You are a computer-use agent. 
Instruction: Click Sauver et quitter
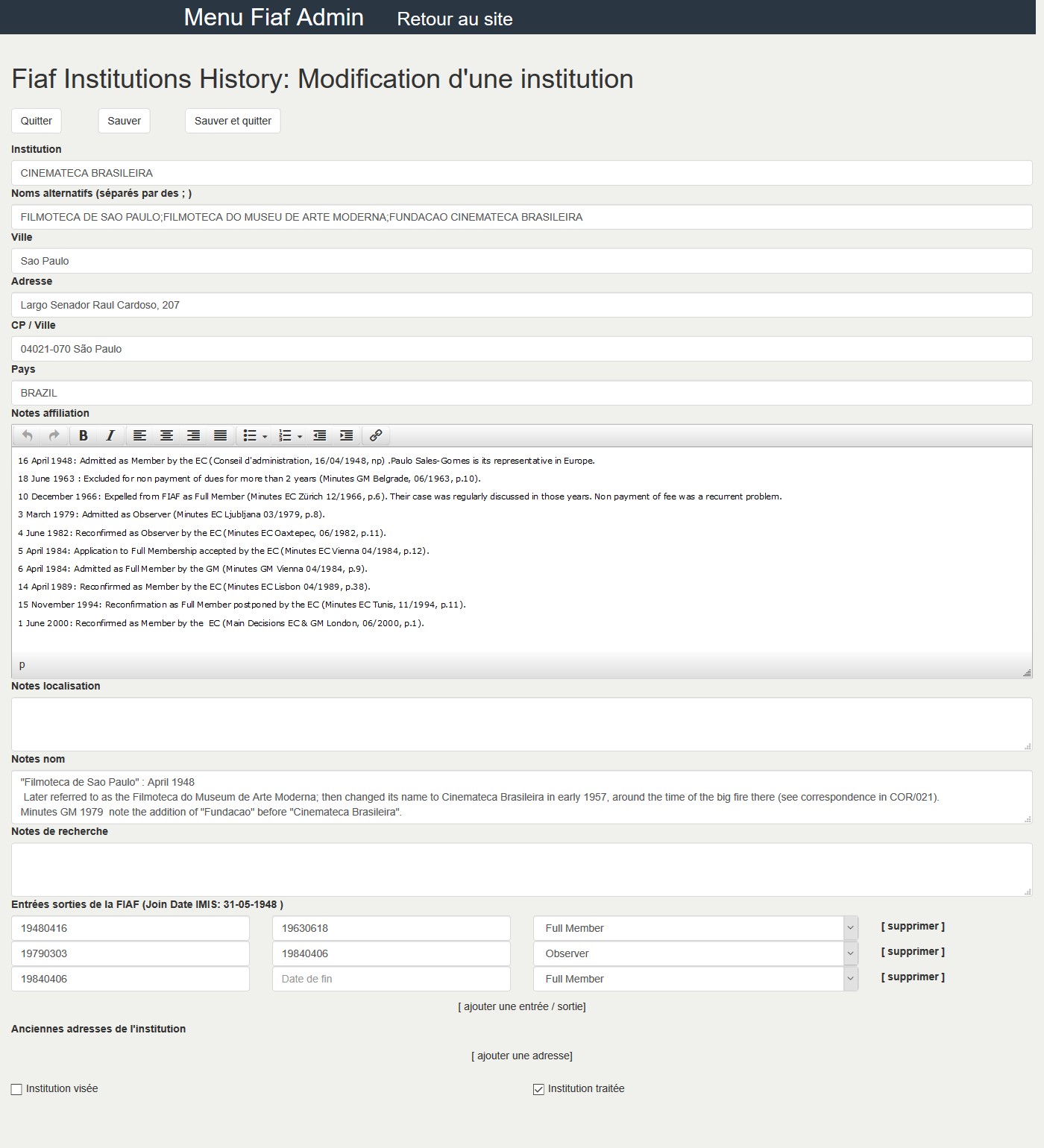tap(233, 121)
